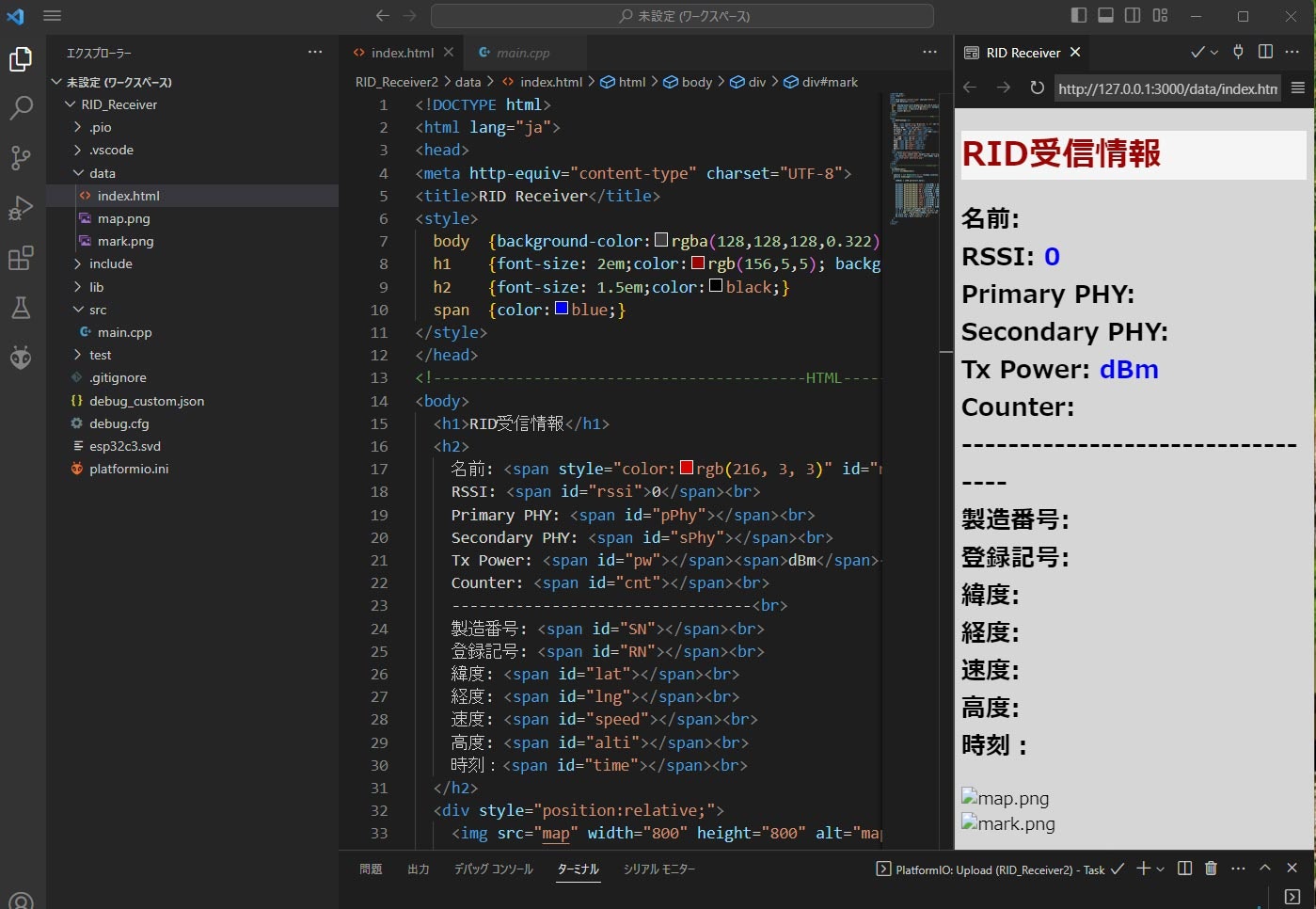The width and height of the screenshot is (1316, 909).
Task: Click the plug icon in preview tab bar
Action: pyautogui.click(x=1238, y=52)
